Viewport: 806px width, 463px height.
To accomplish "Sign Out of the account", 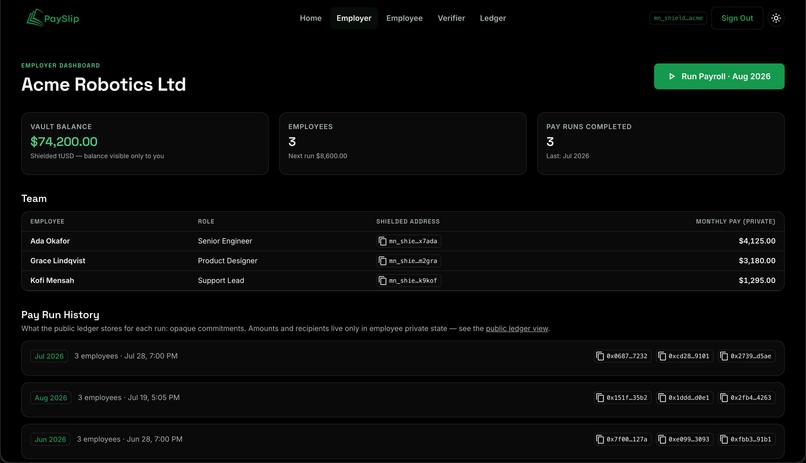I will pos(737,18).
